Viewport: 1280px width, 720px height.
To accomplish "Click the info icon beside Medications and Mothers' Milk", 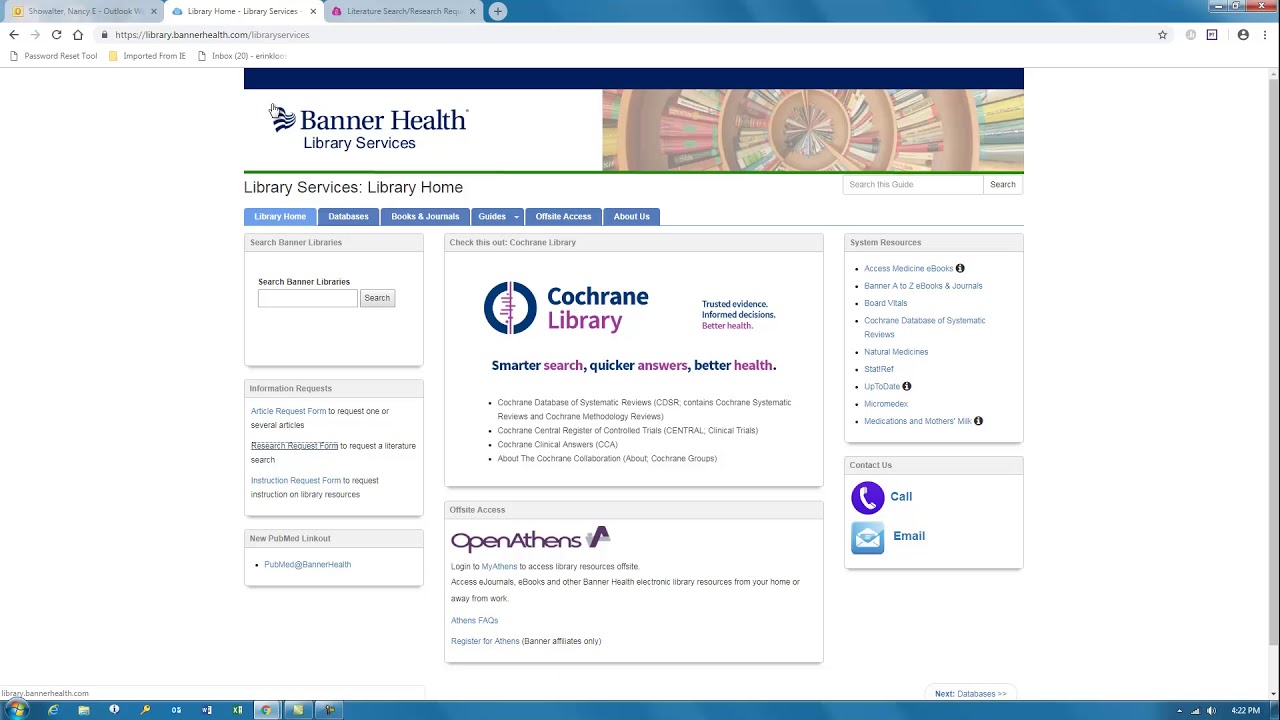I will point(978,421).
